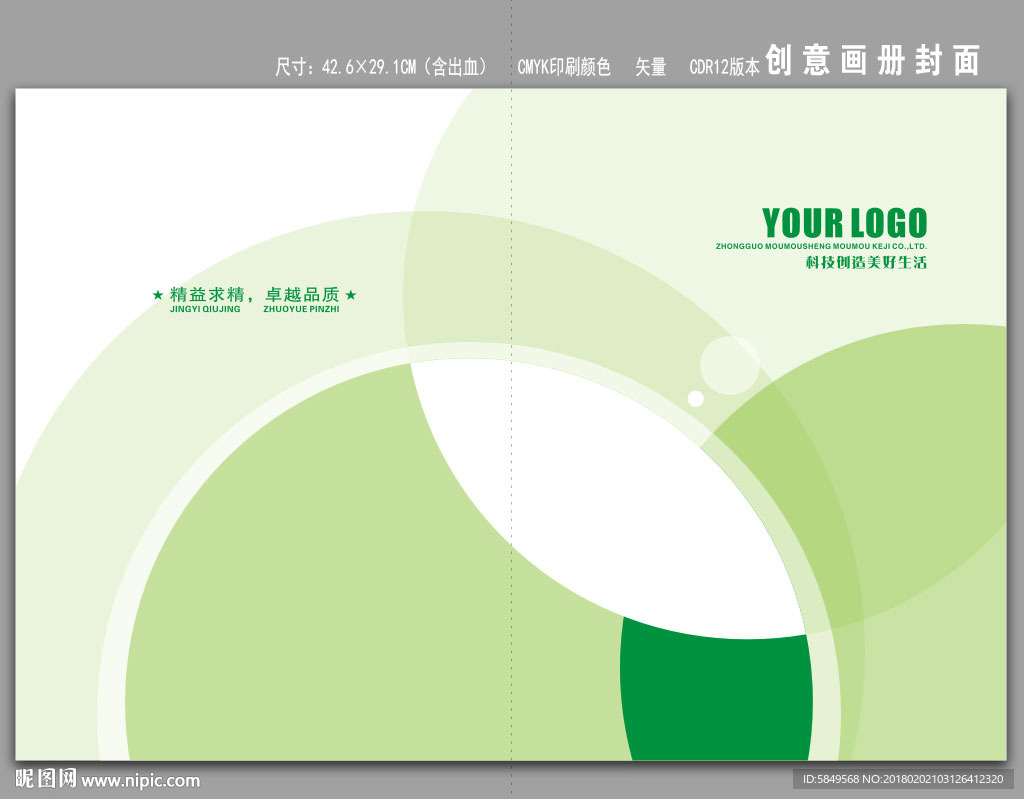This screenshot has width=1024, height=799.
Task: Click the ID:5849568 number text
Action: click(831, 779)
